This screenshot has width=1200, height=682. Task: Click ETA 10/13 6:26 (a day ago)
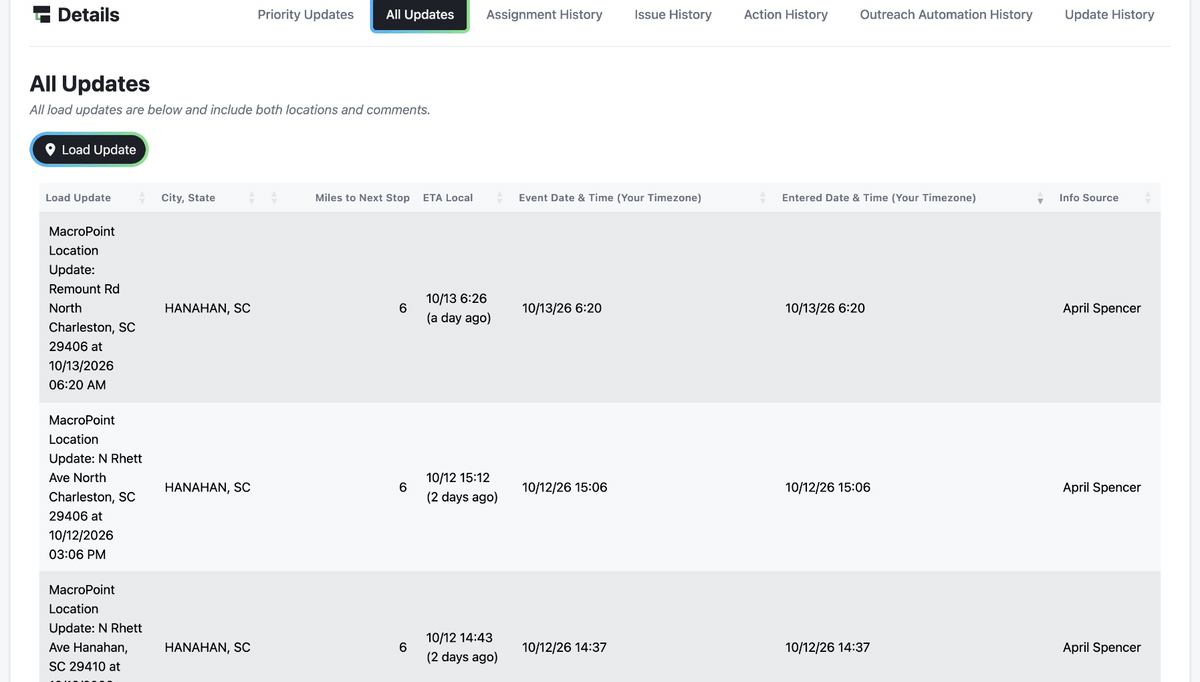pos(458,308)
